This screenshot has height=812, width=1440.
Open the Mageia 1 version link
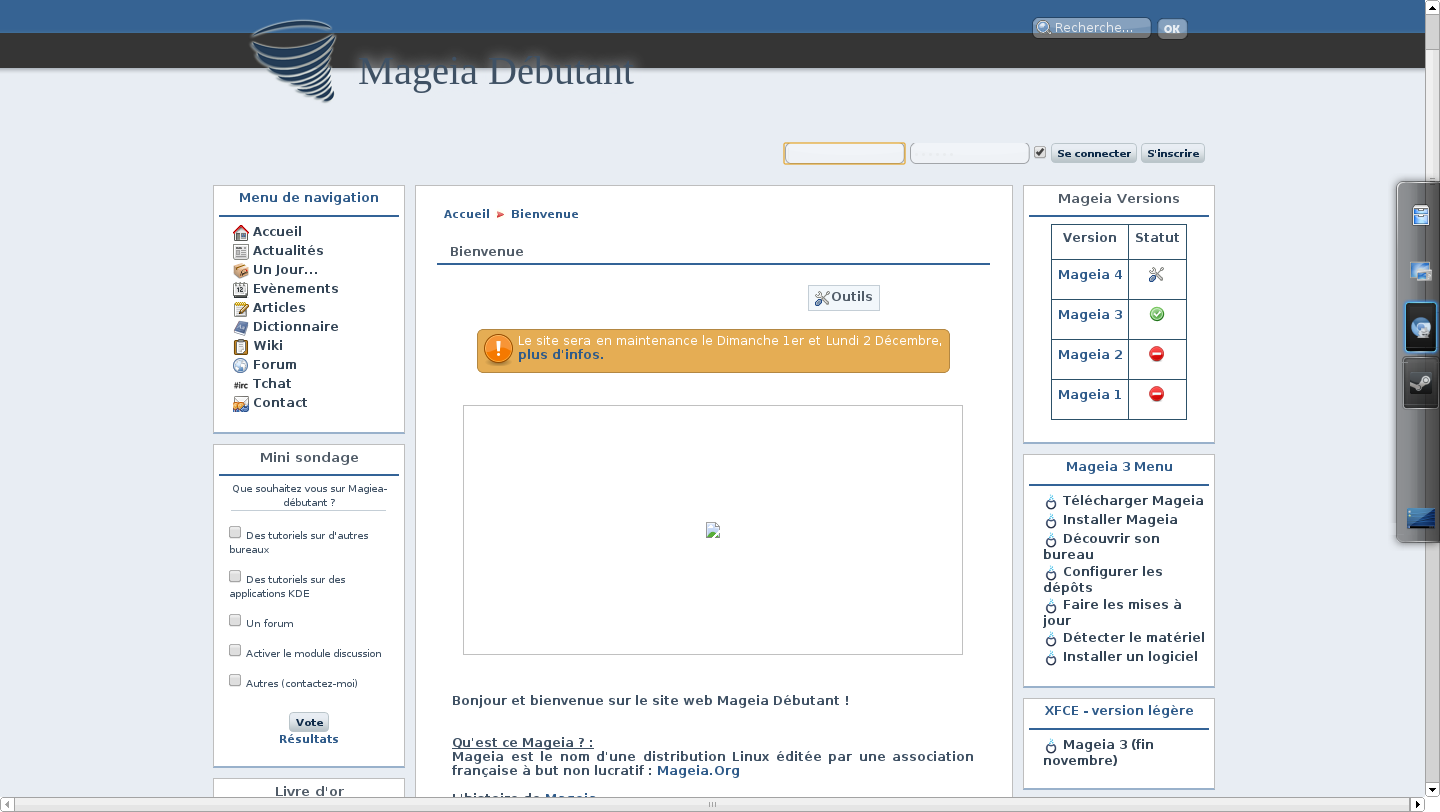[x=1090, y=394]
